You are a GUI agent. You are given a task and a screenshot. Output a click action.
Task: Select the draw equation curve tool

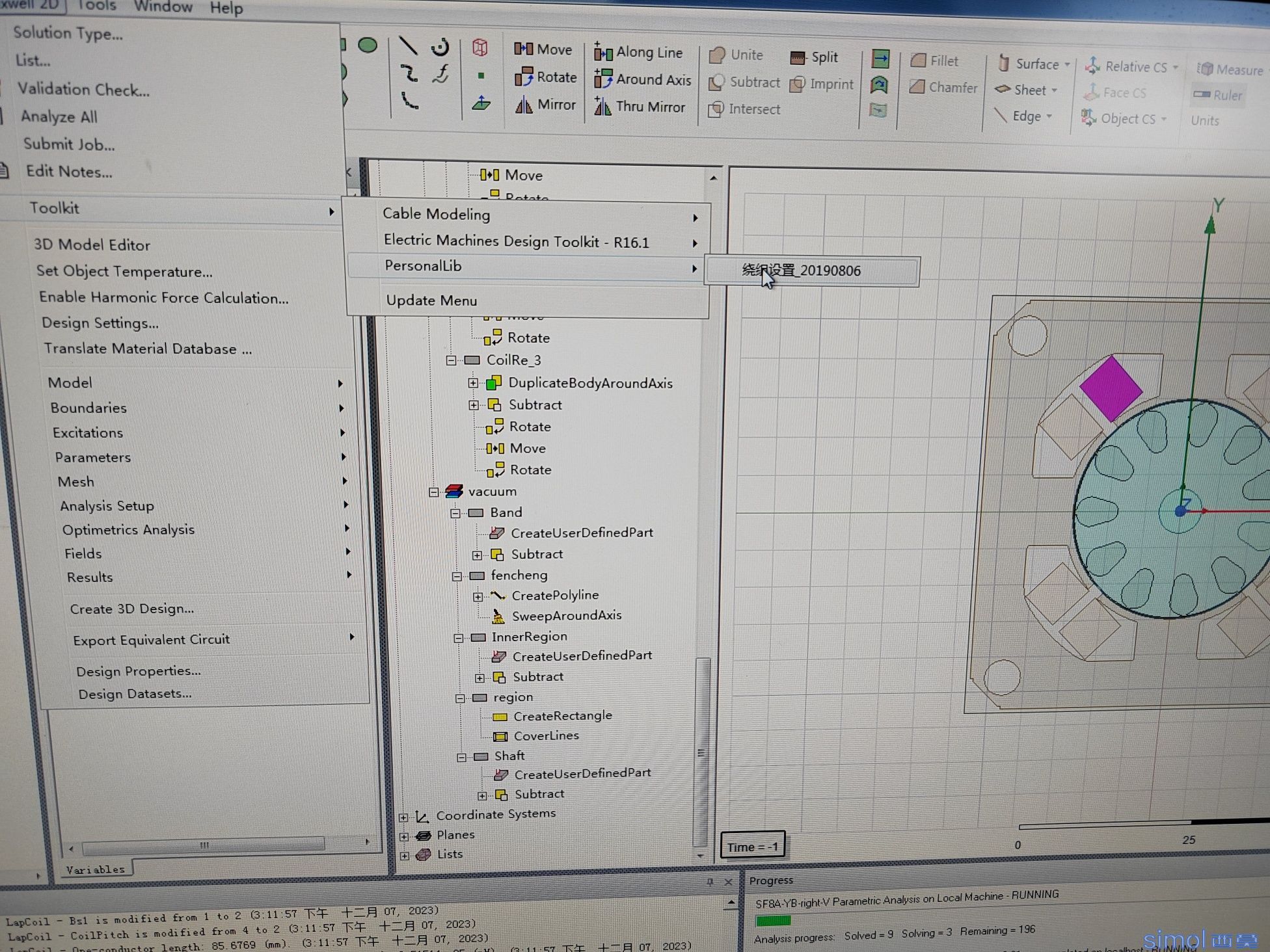tap(442, 73)
